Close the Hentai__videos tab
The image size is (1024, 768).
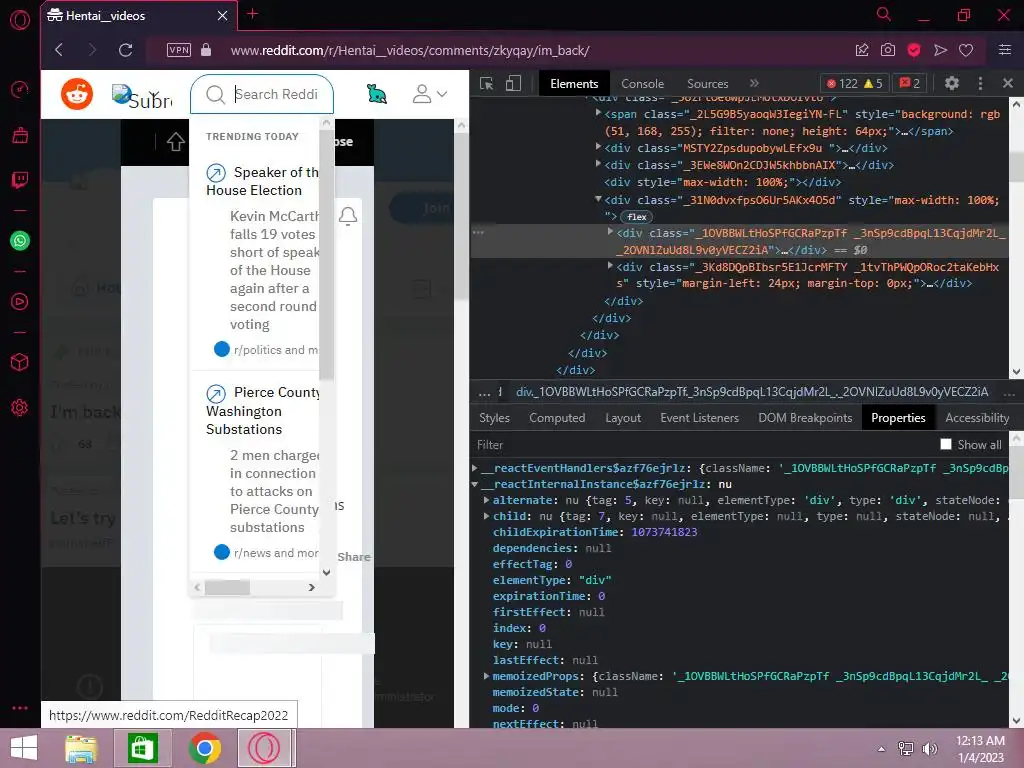(x=222, y=15)
